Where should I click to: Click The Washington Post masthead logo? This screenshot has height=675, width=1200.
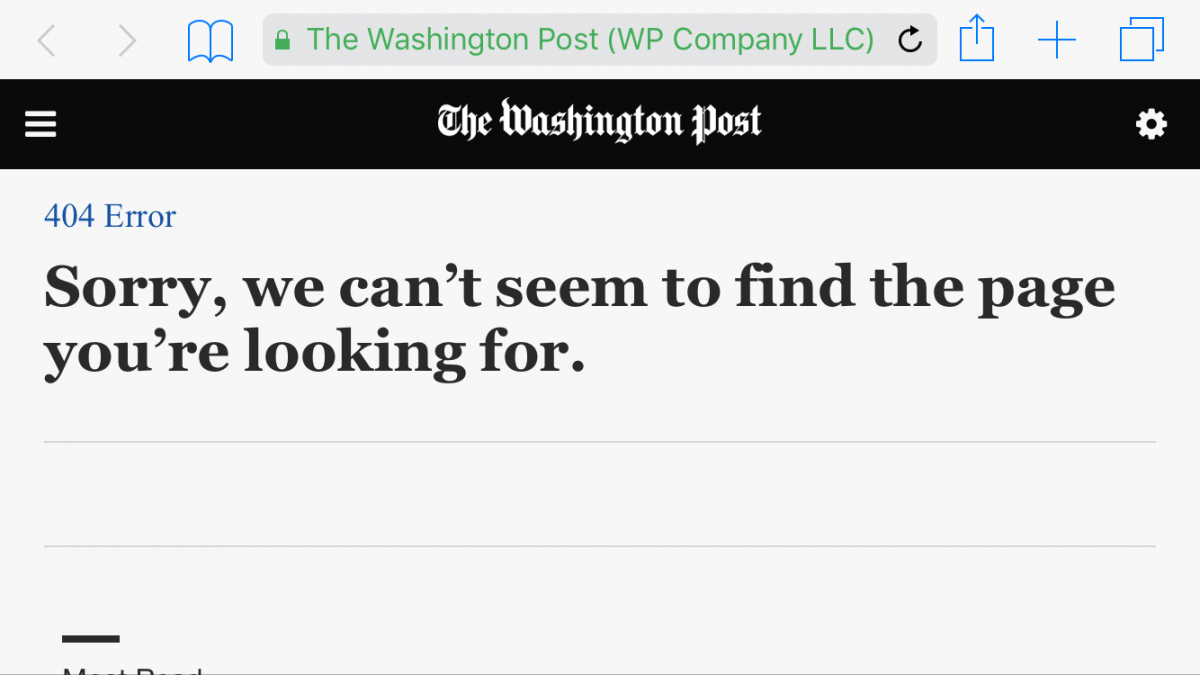599,122
